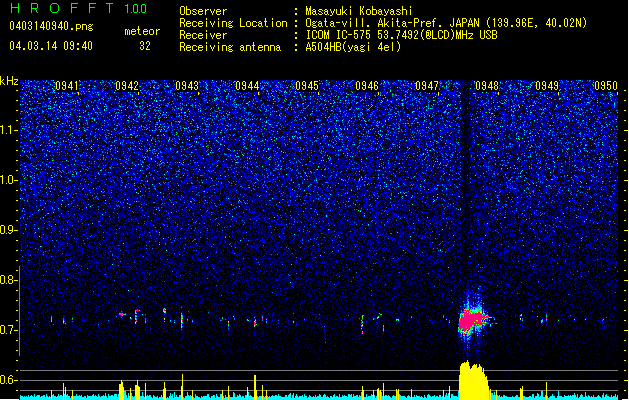Screen dimensions: 629x400
Task: Click the 1.0 kHz axis label
Action: pyautogui.click(x=9, y=180)
